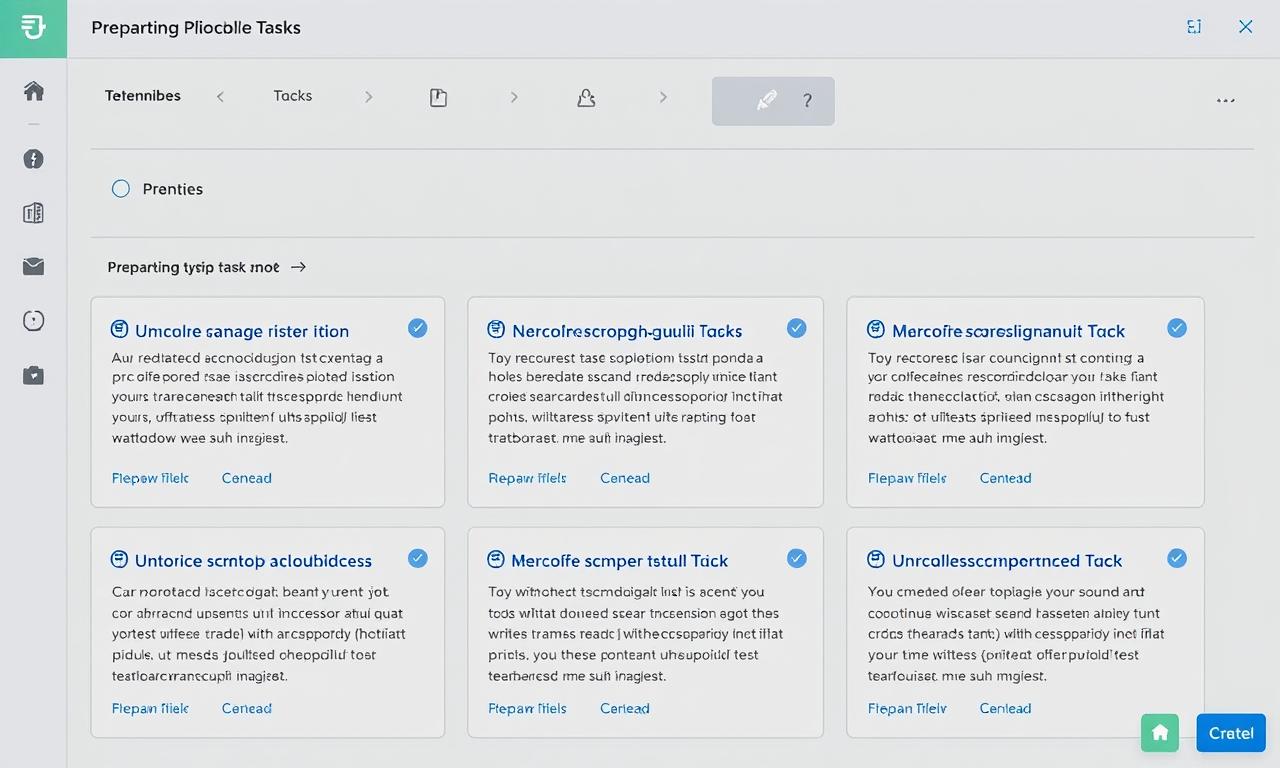This screenshot has height=768, width=1280.
Task: Click Cenead link in Nercofrescropgh-guulii Tacks card
Action: click(624, 478)
